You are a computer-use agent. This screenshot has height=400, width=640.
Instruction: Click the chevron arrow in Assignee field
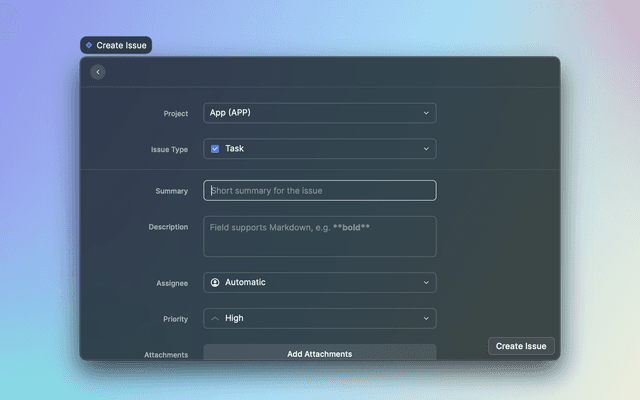[x=426, y=283]
